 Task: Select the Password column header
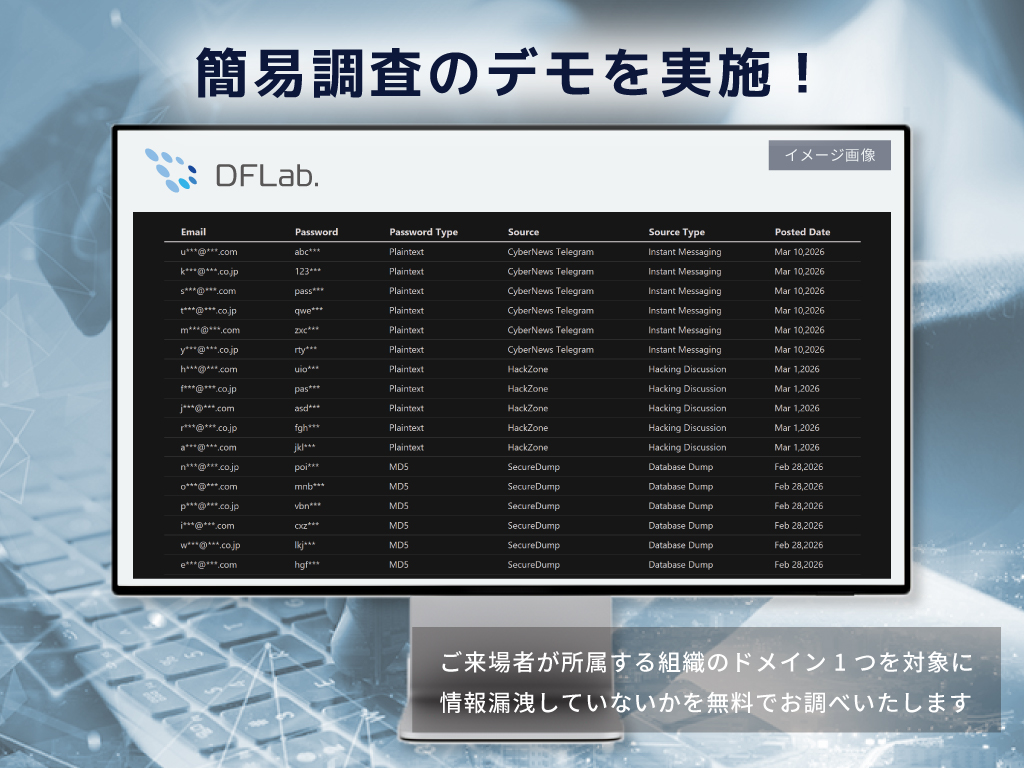tap(316, 232)
